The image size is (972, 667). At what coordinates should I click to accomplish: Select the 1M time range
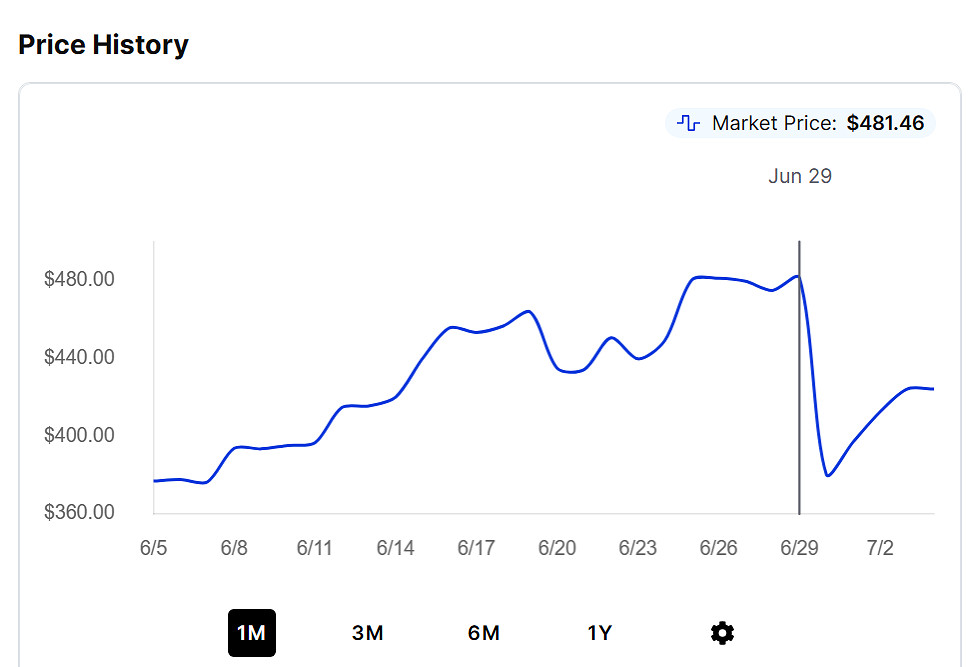click(x=251, y=633)
